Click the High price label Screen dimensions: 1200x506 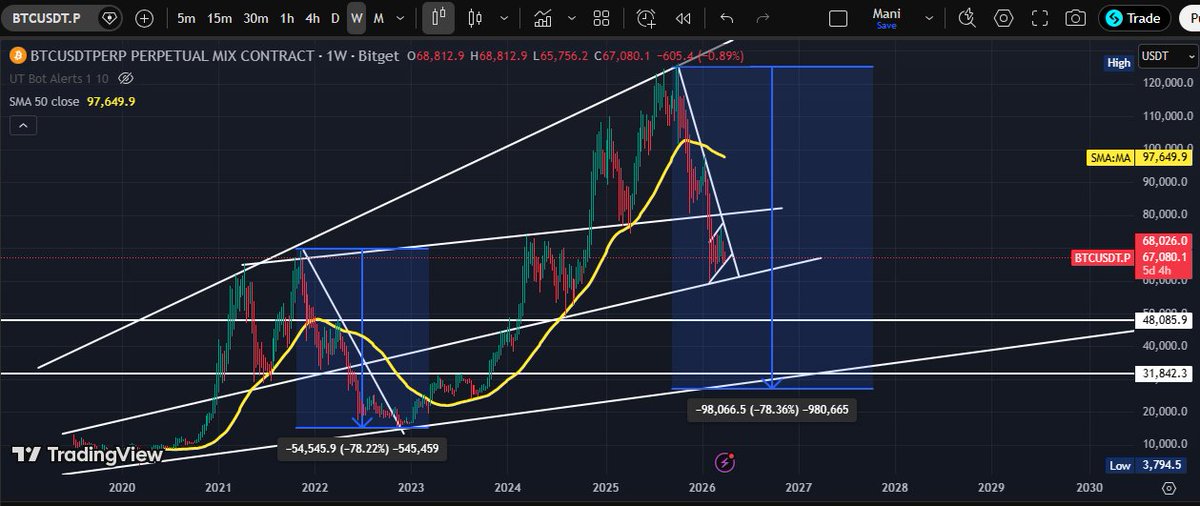[x=1118, y=63]
